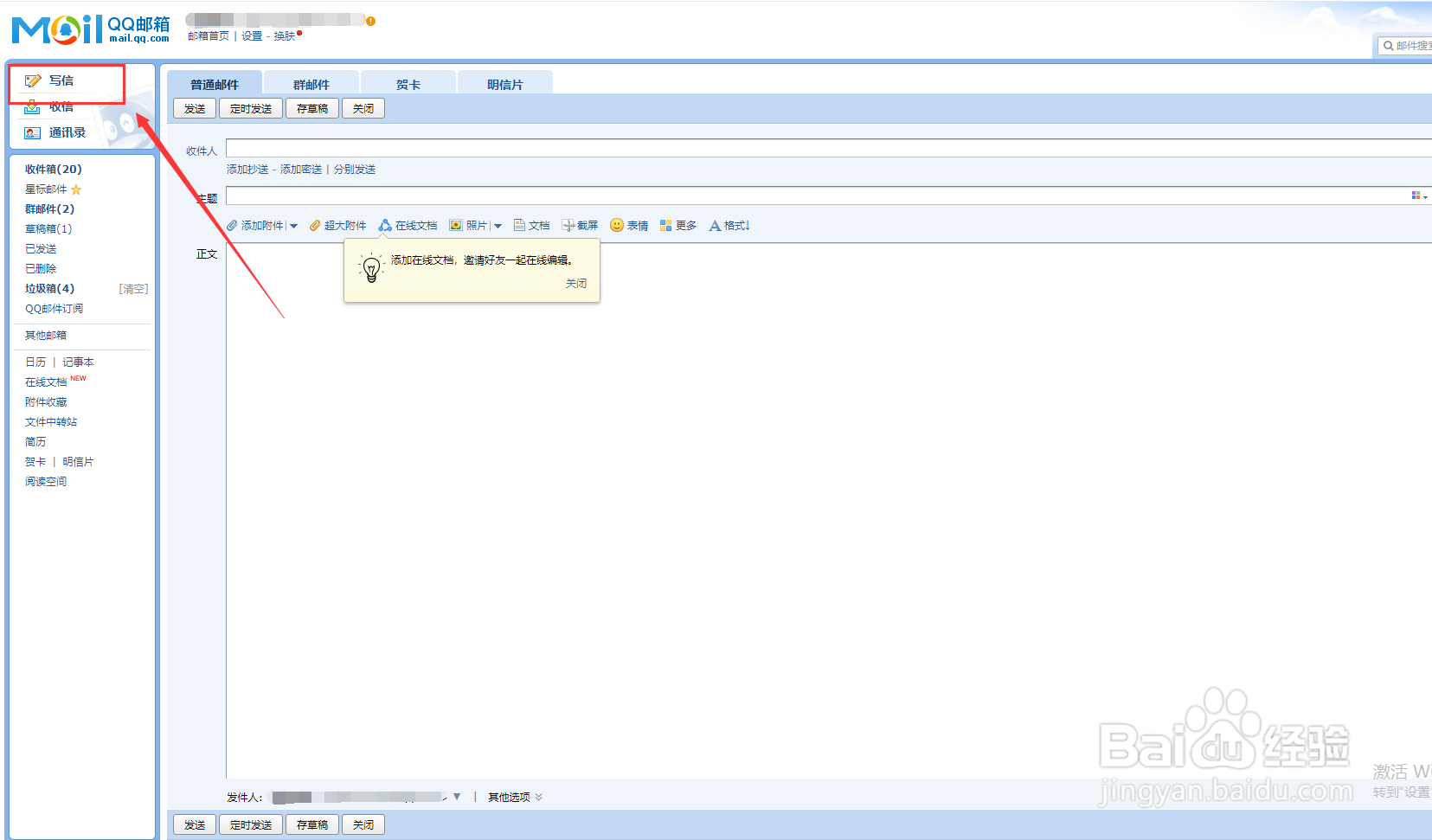Click in the 正文 message body area
The height and width of the screenshot is (840, 1432).
(829, 510)
